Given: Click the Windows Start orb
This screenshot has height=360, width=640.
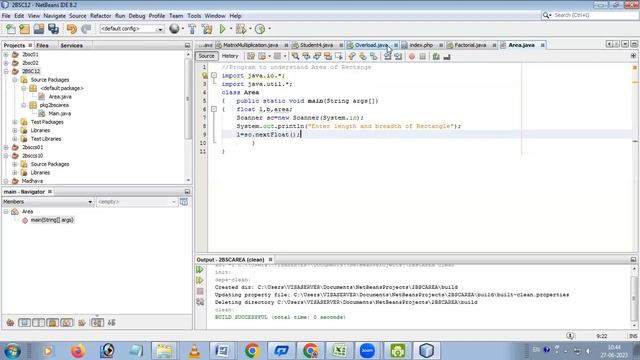Looking at the screenshot, I should click(12, 351).
